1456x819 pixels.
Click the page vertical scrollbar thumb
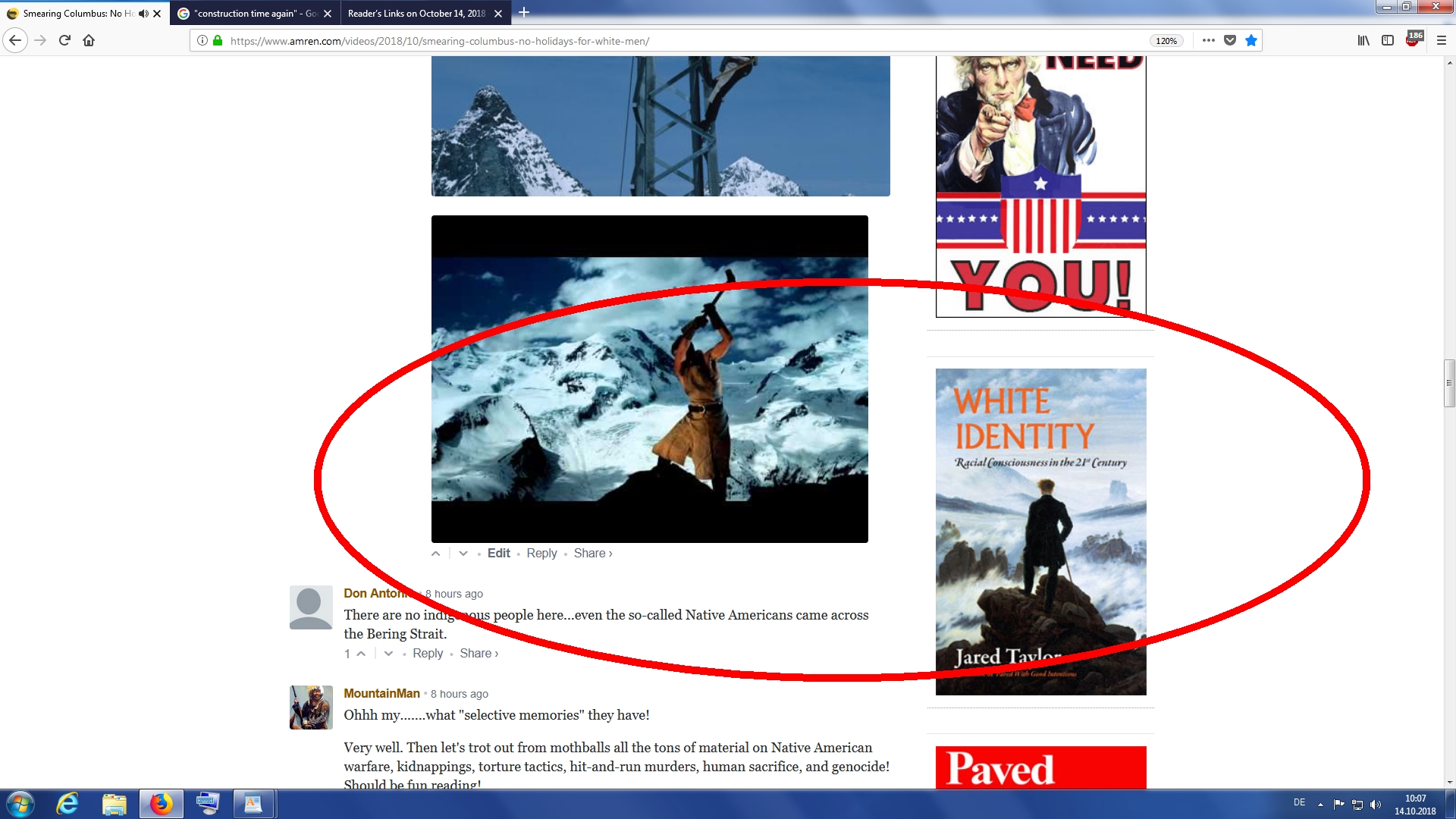pos(1449,384)
